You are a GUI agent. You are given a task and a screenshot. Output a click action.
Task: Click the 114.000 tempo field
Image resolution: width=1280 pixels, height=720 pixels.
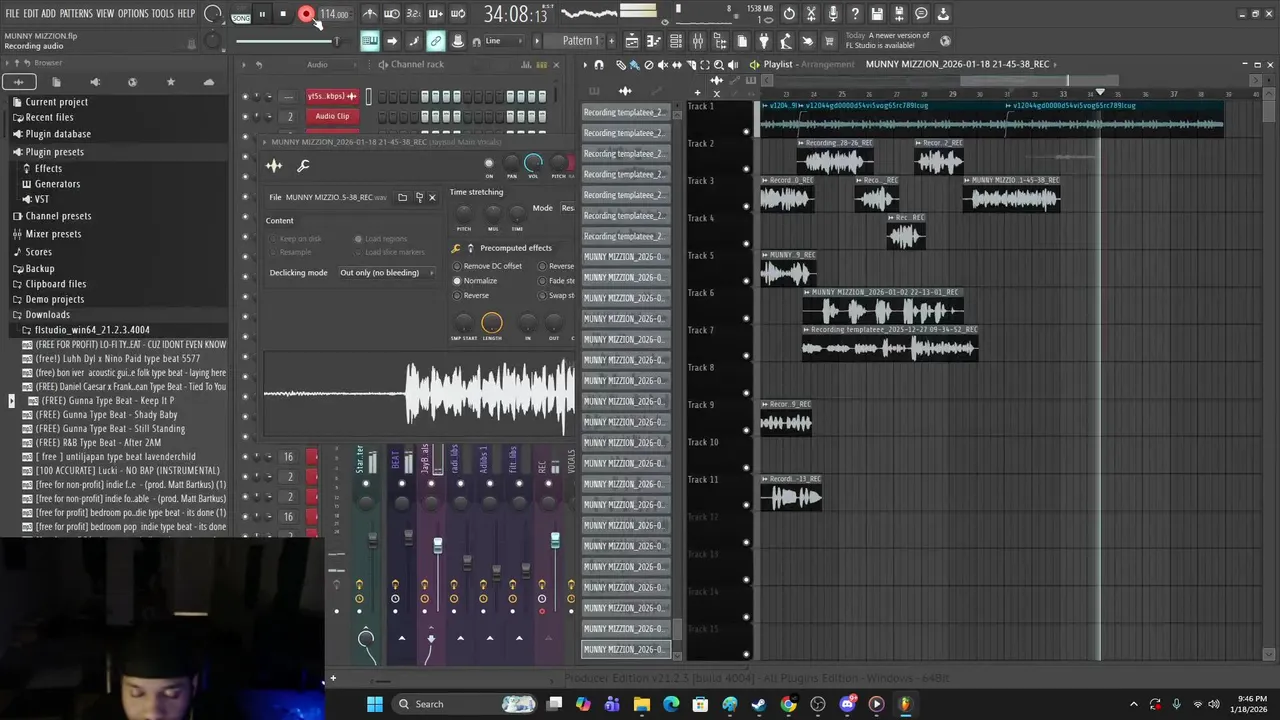[x=334, y=15]
